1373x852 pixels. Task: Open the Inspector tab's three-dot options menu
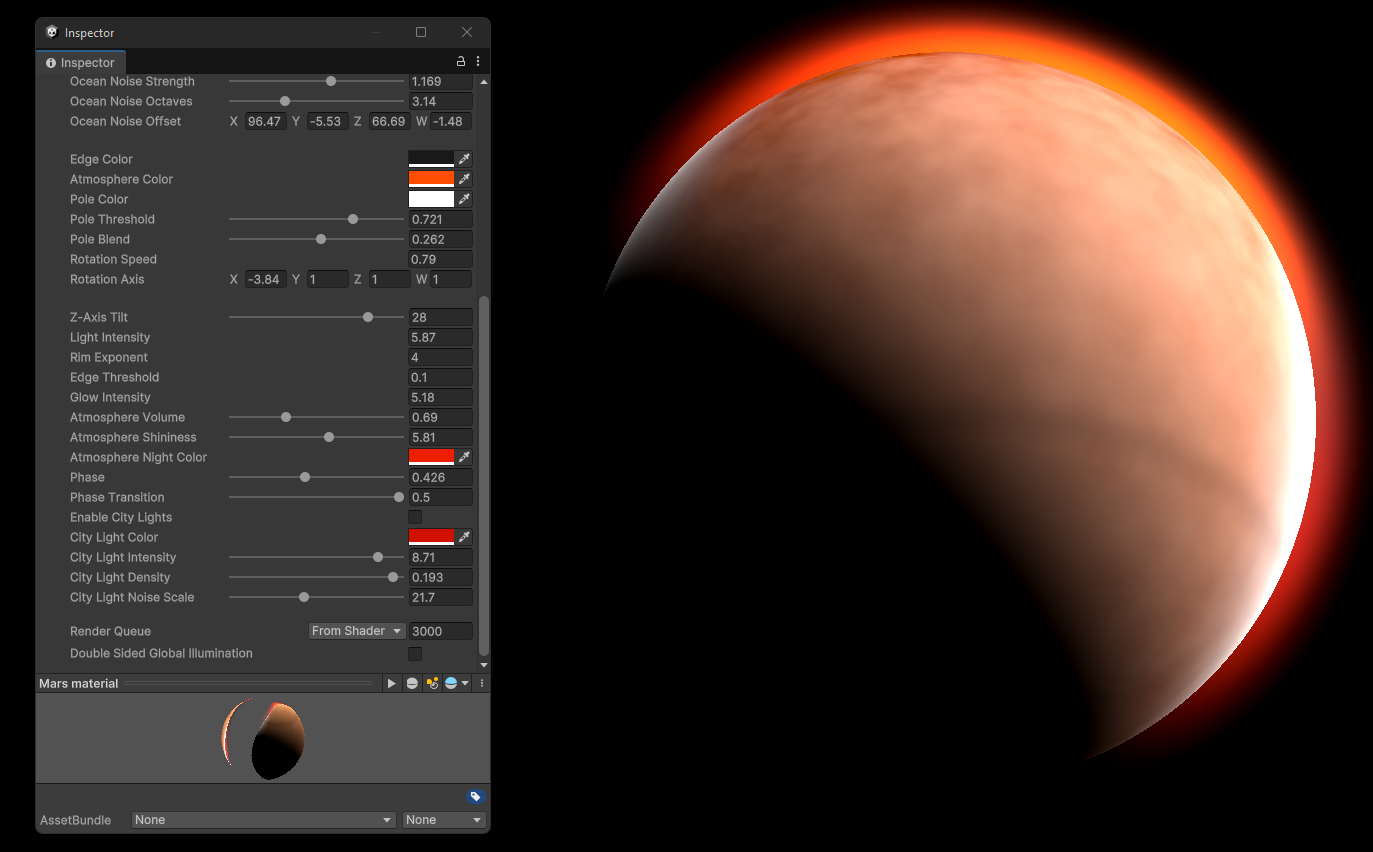pos(478,62)
